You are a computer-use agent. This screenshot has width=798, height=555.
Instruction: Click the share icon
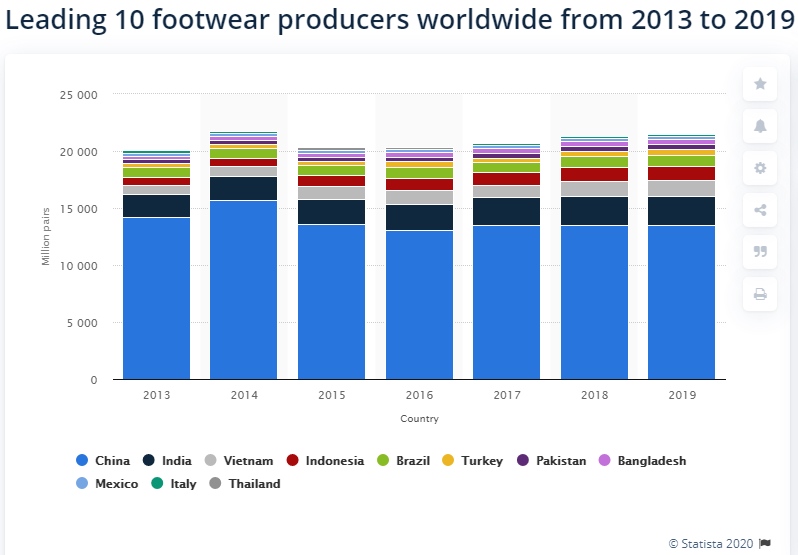760,210
